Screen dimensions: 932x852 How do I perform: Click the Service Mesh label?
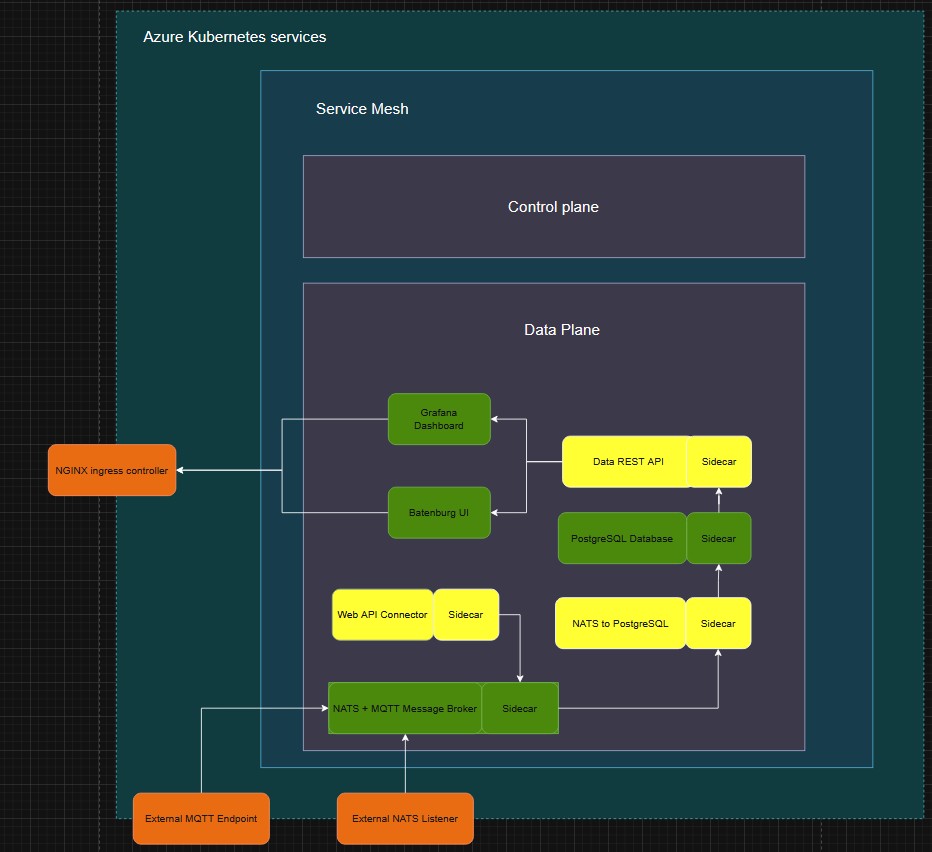pyautogui.click(x=362, y=109)
